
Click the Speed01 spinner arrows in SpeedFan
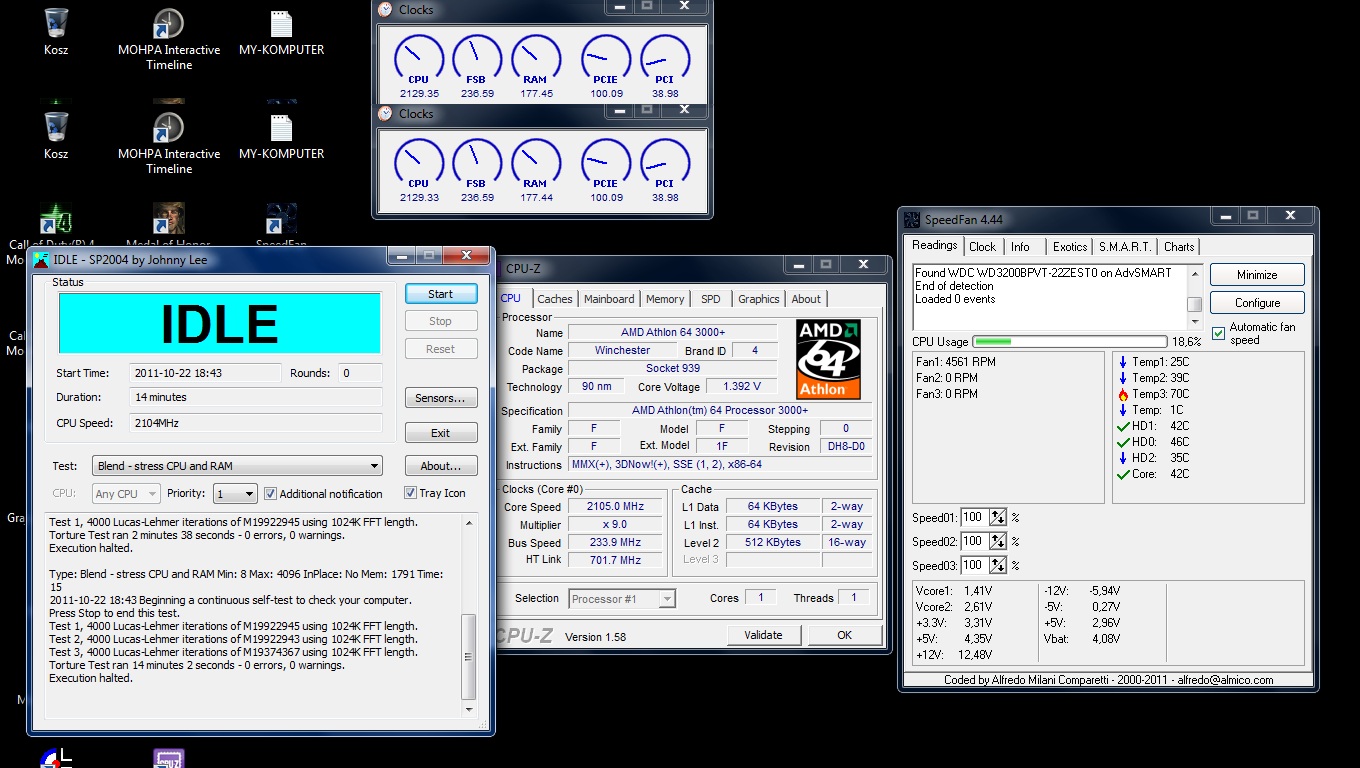pyautogui.click(x=998, y=517)
